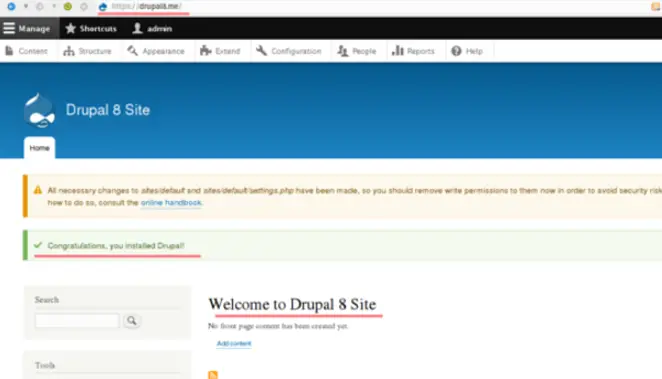Click the Configuration wrench icon

click(261, 51)
